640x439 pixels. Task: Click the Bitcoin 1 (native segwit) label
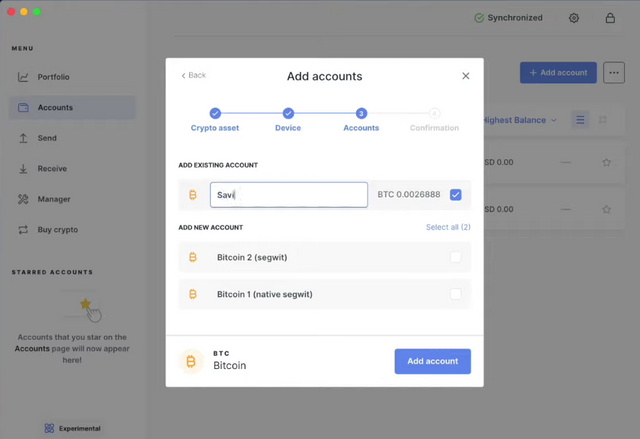[x=265, y=294]
